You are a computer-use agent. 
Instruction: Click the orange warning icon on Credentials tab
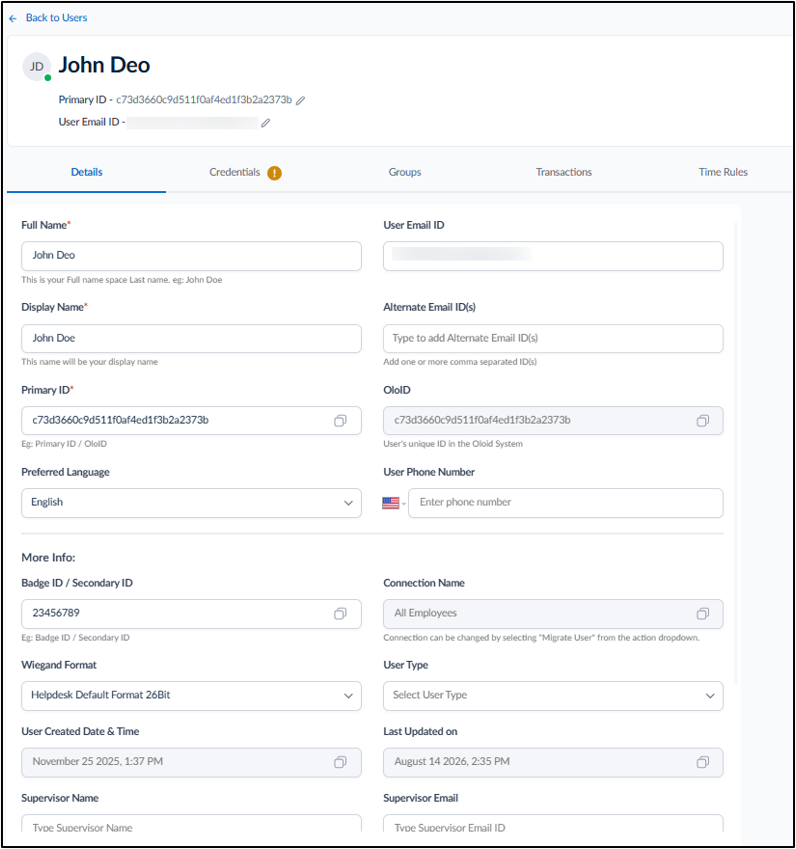275,173
